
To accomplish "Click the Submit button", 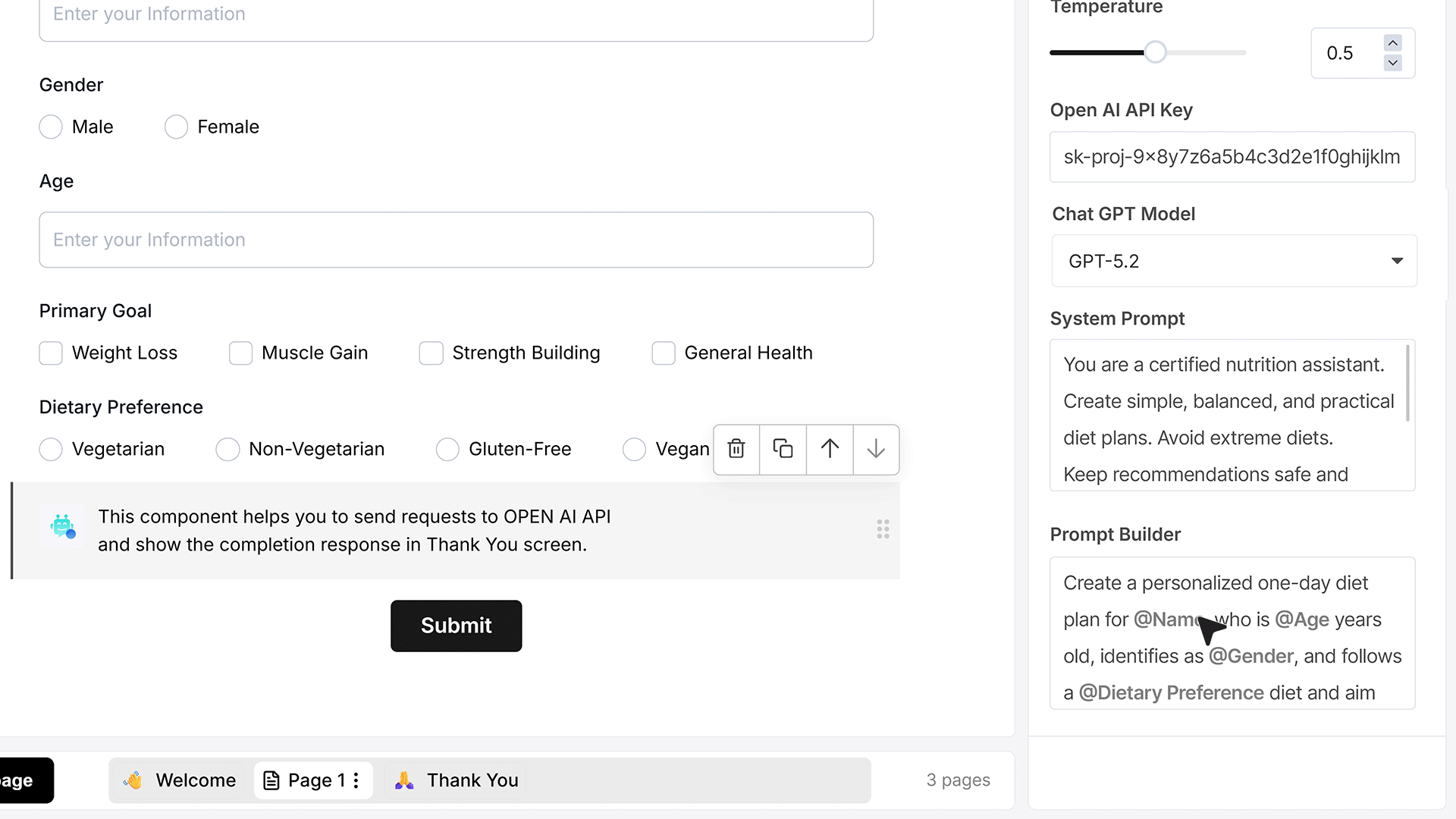I will [x=456, y=626].
